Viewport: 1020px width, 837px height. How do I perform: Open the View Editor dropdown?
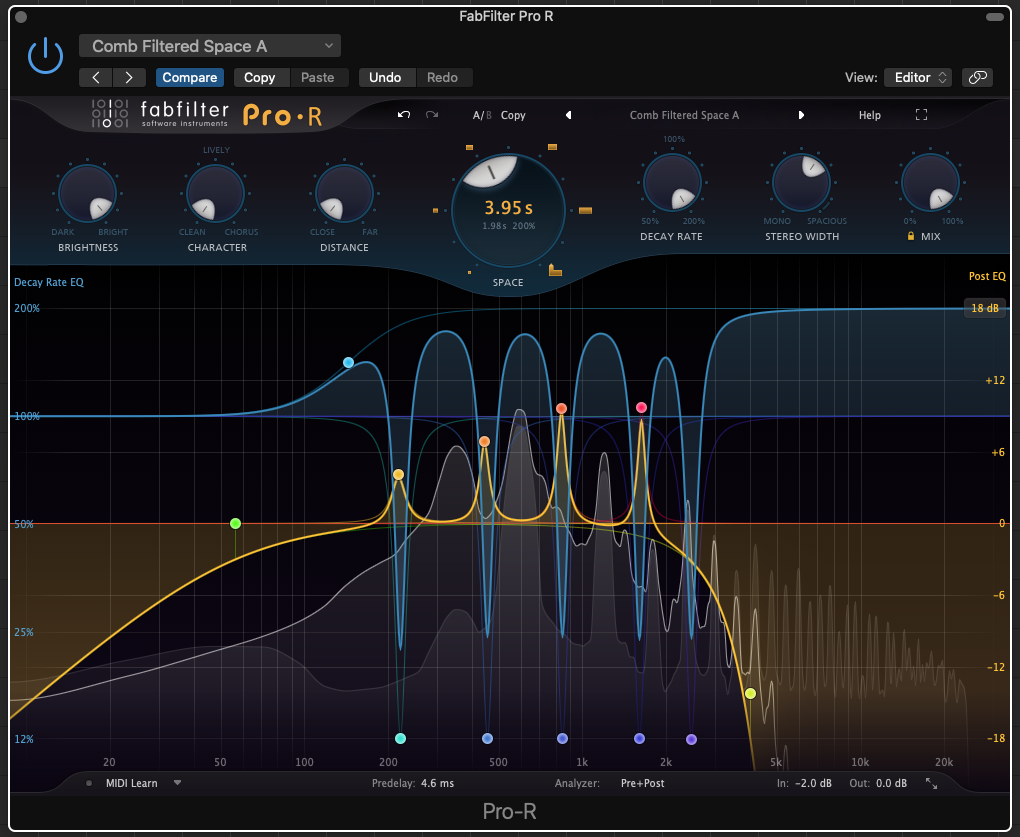pyautogui.click(x=919, y=77)
